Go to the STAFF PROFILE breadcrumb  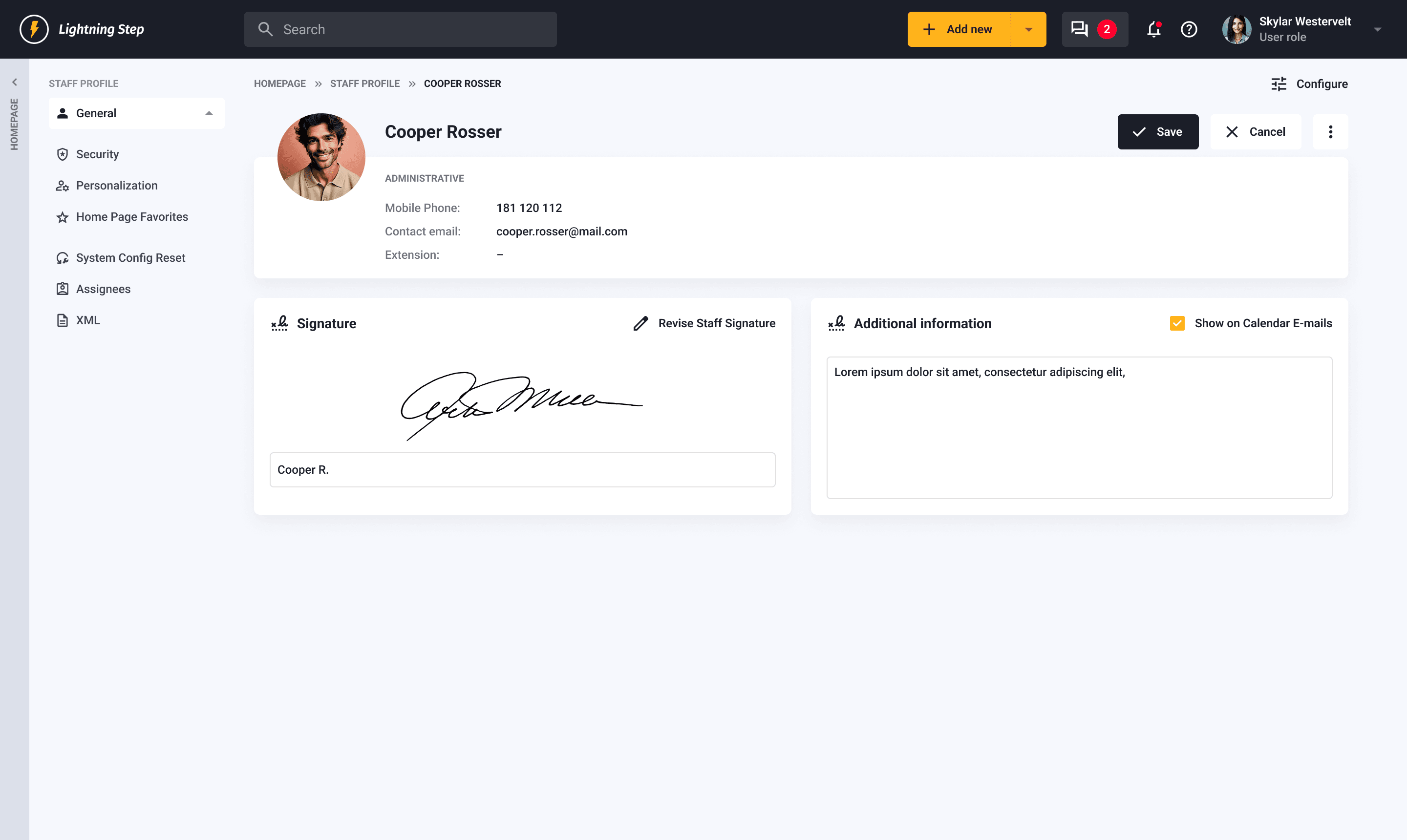click(x=364, y=84)
